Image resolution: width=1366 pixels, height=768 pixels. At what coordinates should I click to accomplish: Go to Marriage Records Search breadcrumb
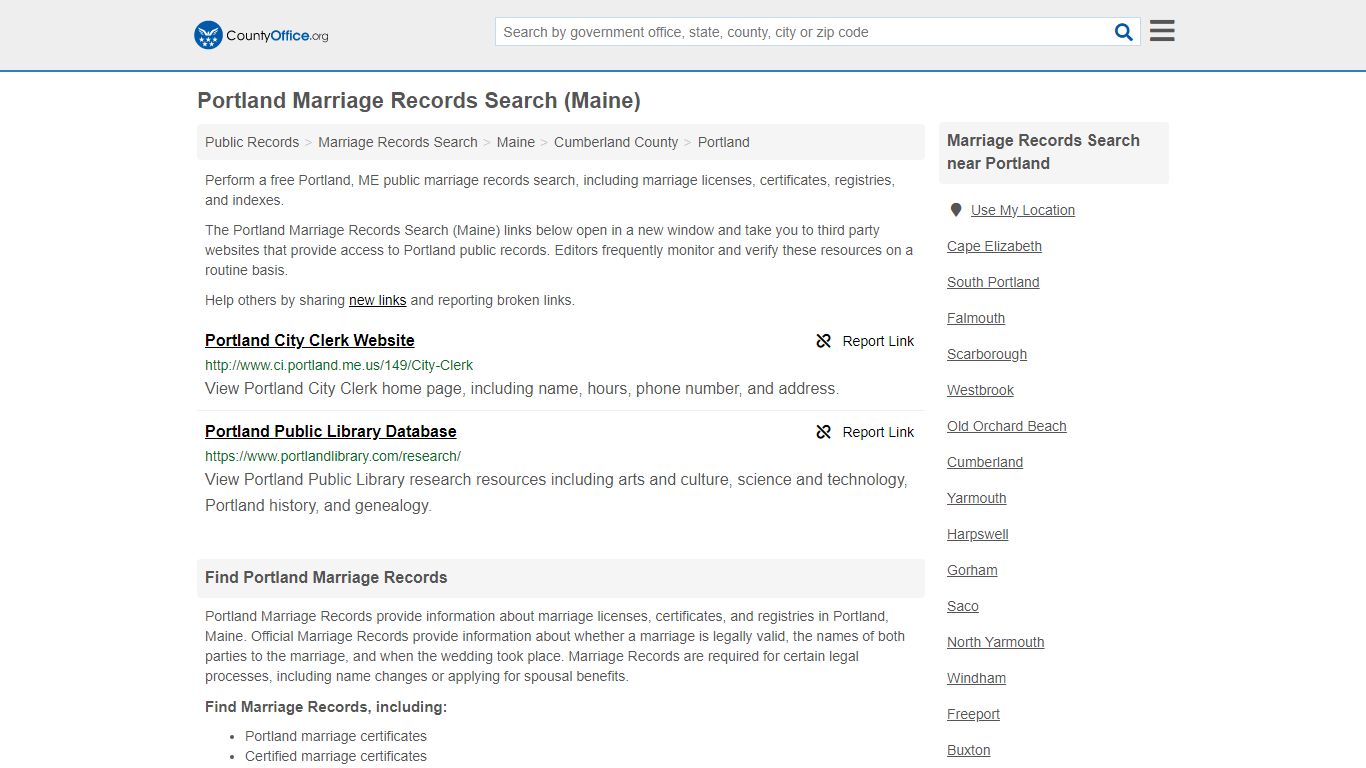(x=398, y=142)
